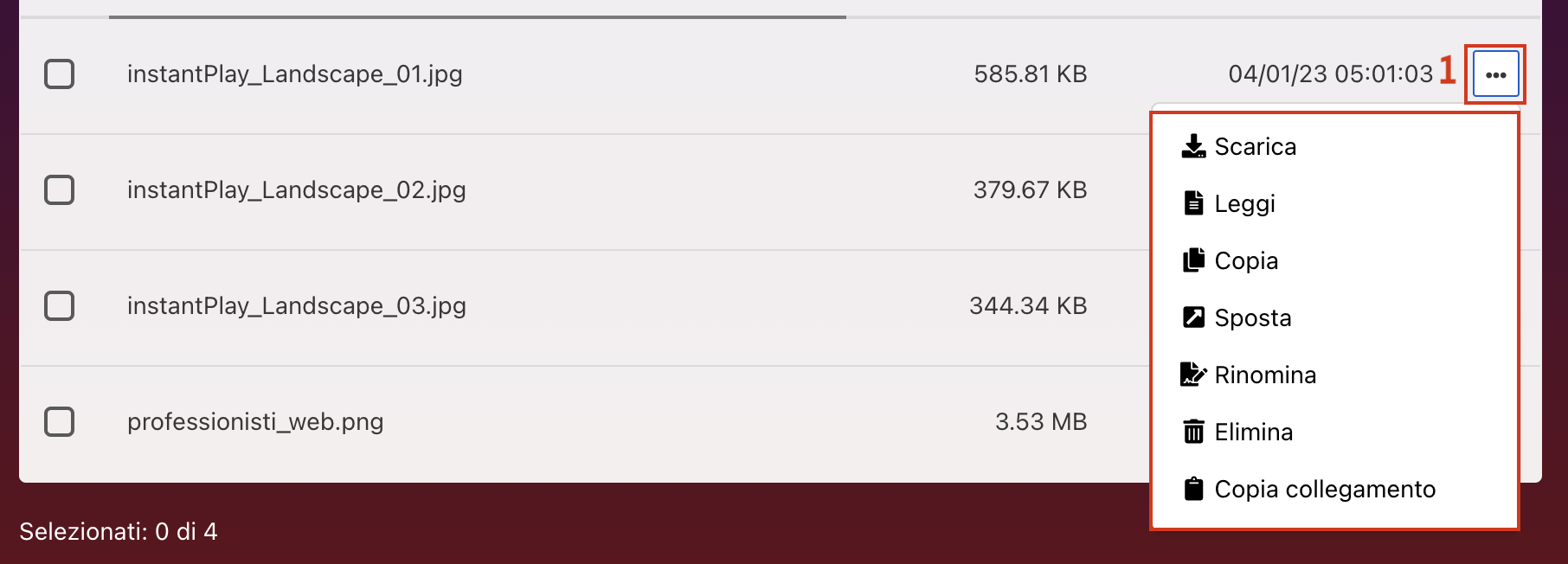Click the Sposta menu entry label
The height and width of the screenshot is (564, 1568).
[x=1253, y=317]
